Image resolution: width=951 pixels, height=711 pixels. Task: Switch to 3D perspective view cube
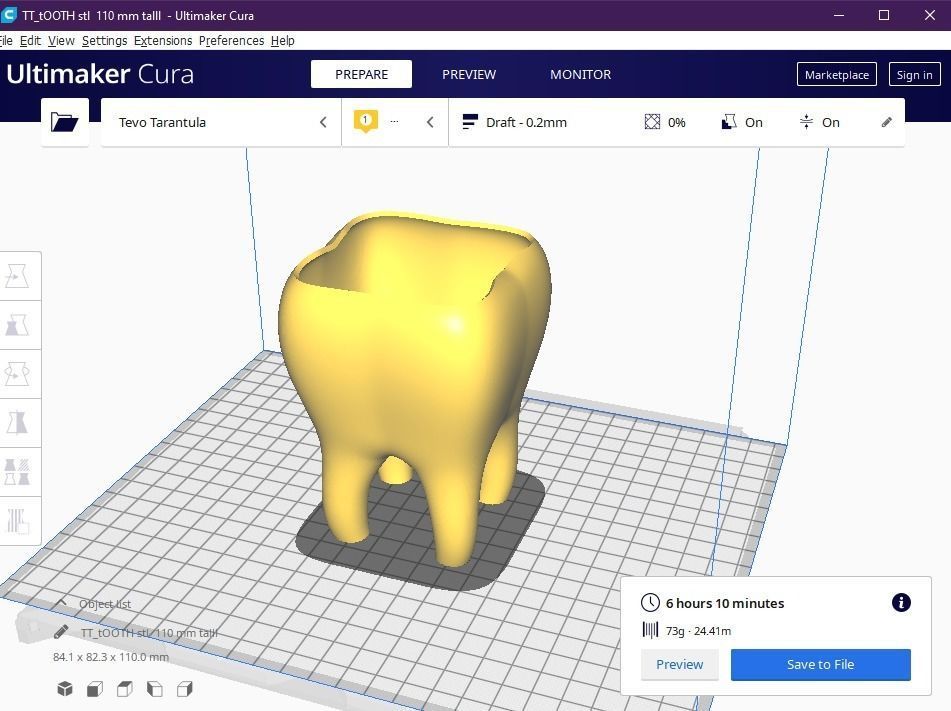point(65,689)
